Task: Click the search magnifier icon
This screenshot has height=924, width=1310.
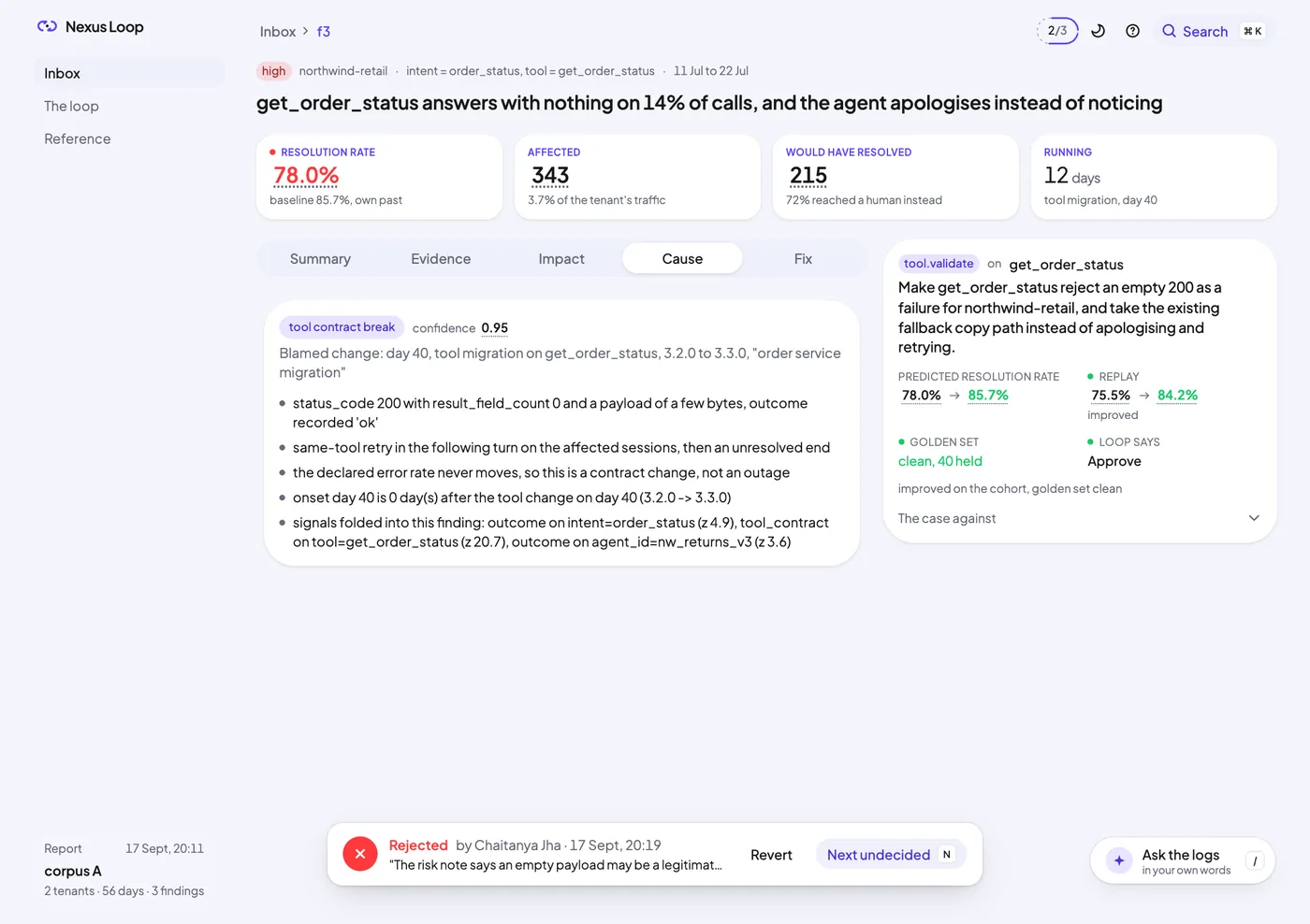Action: (1169, 31)
